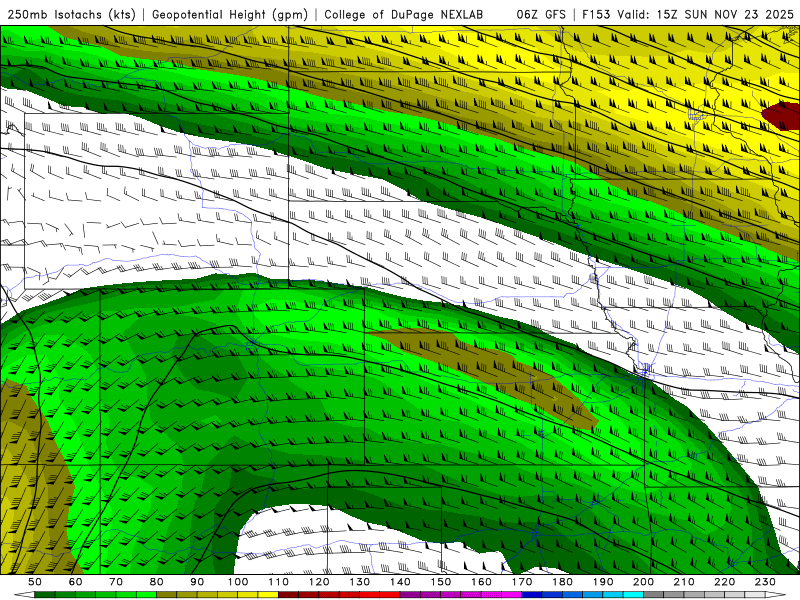Click the 200 label on the color scale
This screenshot has height=600, width=800.
coord(643,582)
